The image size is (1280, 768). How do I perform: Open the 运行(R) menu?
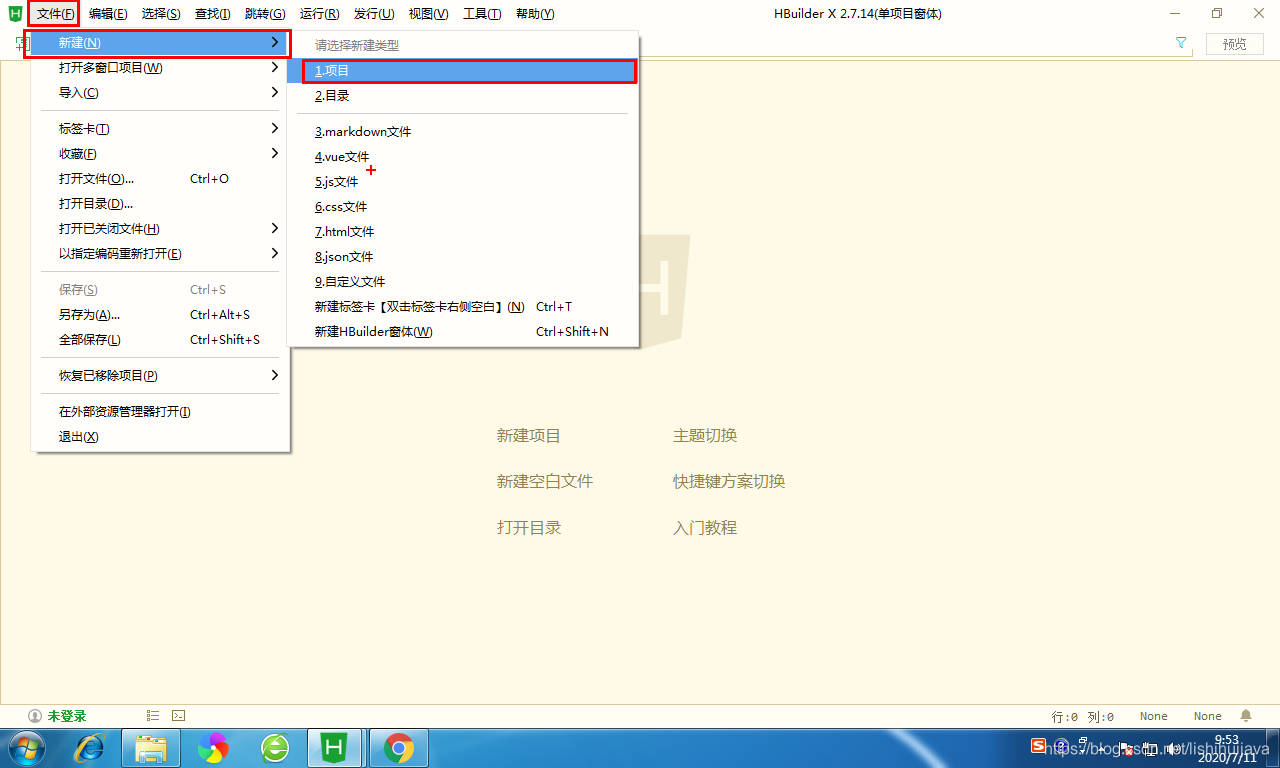(319, 14)
